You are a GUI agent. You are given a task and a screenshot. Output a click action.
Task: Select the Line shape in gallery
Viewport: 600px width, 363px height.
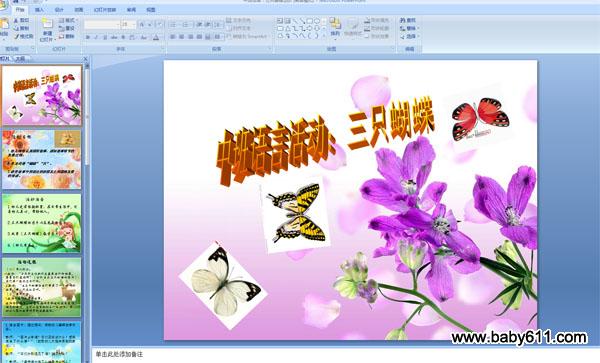[x=295, y=21]
